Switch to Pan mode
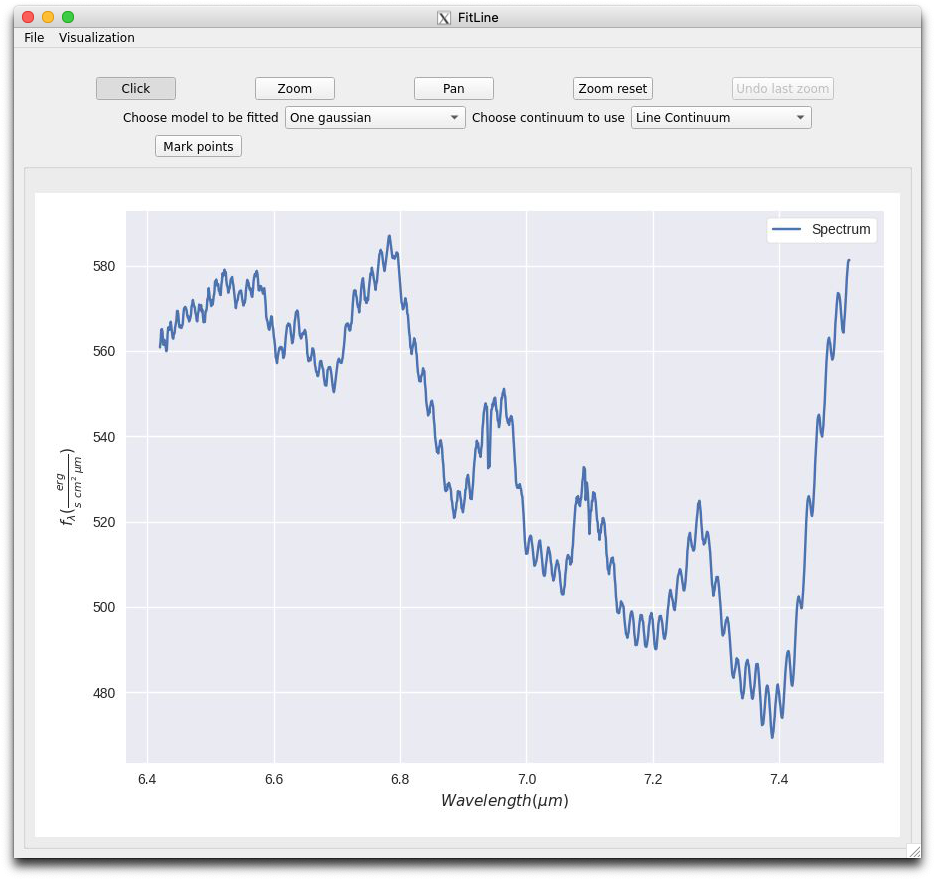 pyautogui.click(x=453, y=88)
